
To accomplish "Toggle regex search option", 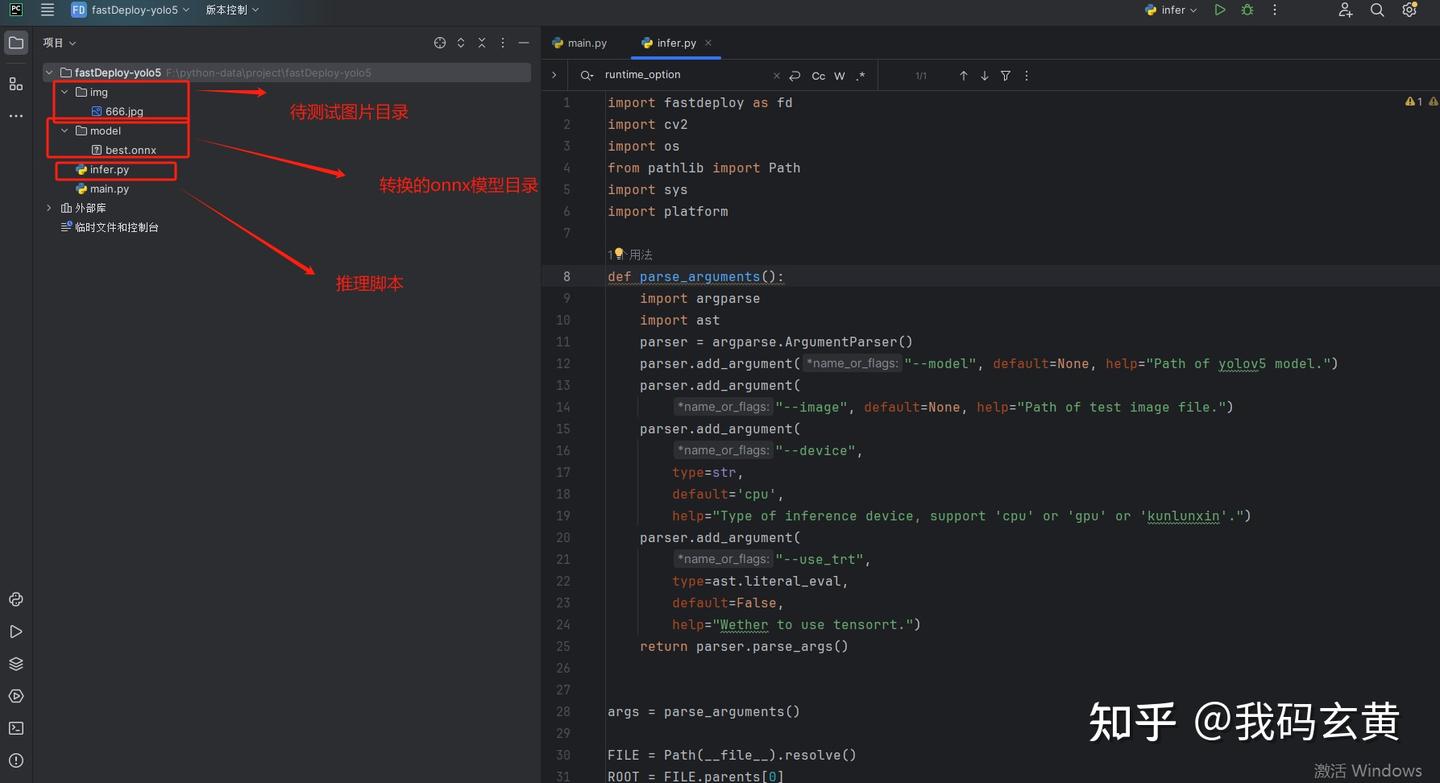I will [861, 76].
